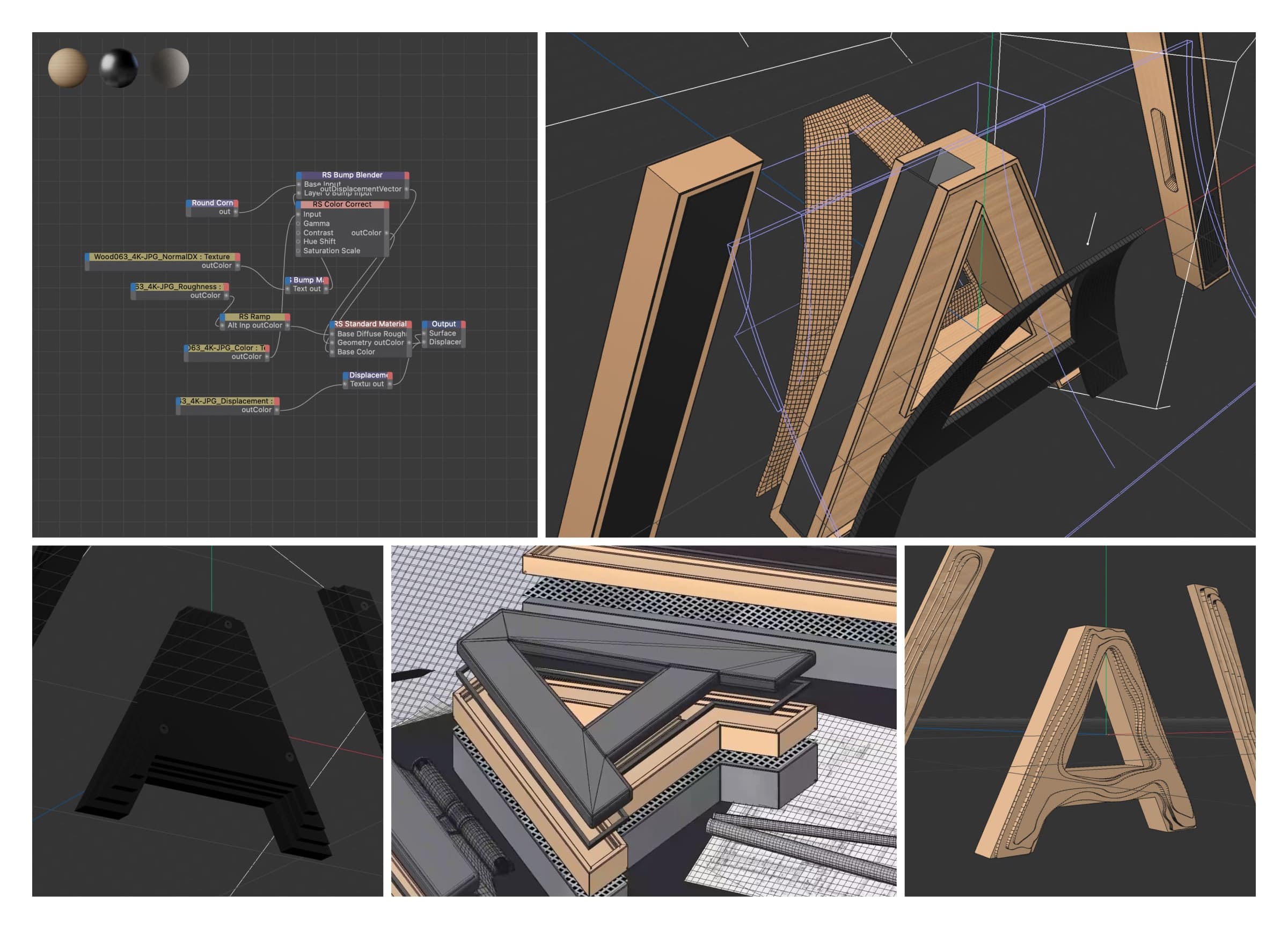This screenshot has height=929, width=1288.
Task: Click the Round Corners node out port
Action: (235, 212)
